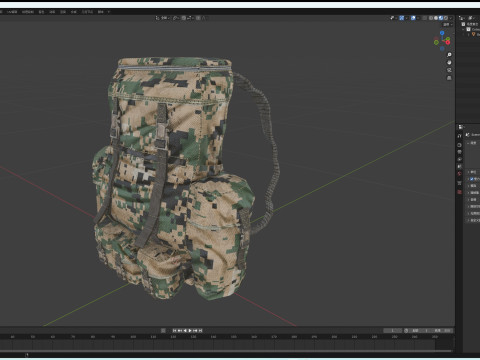Viewport: 480px width, 360px height.
Task: Jump to timeline start frame
Action: coord(174,330)
